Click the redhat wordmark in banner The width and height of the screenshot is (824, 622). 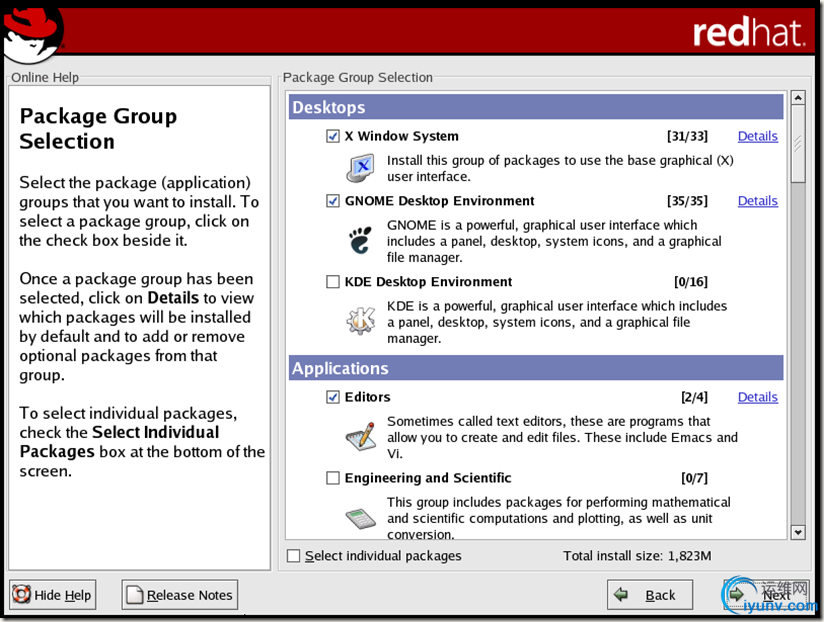748,32
